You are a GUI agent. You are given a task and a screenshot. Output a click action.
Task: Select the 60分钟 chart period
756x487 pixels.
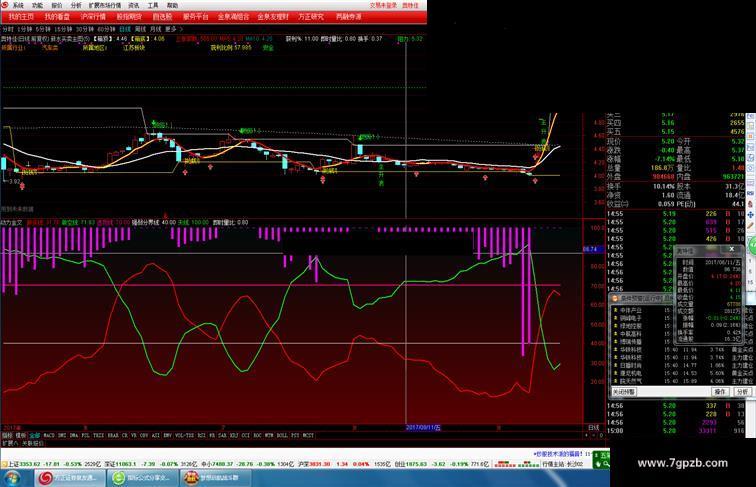pyautogui.click(x=107, y=29)
